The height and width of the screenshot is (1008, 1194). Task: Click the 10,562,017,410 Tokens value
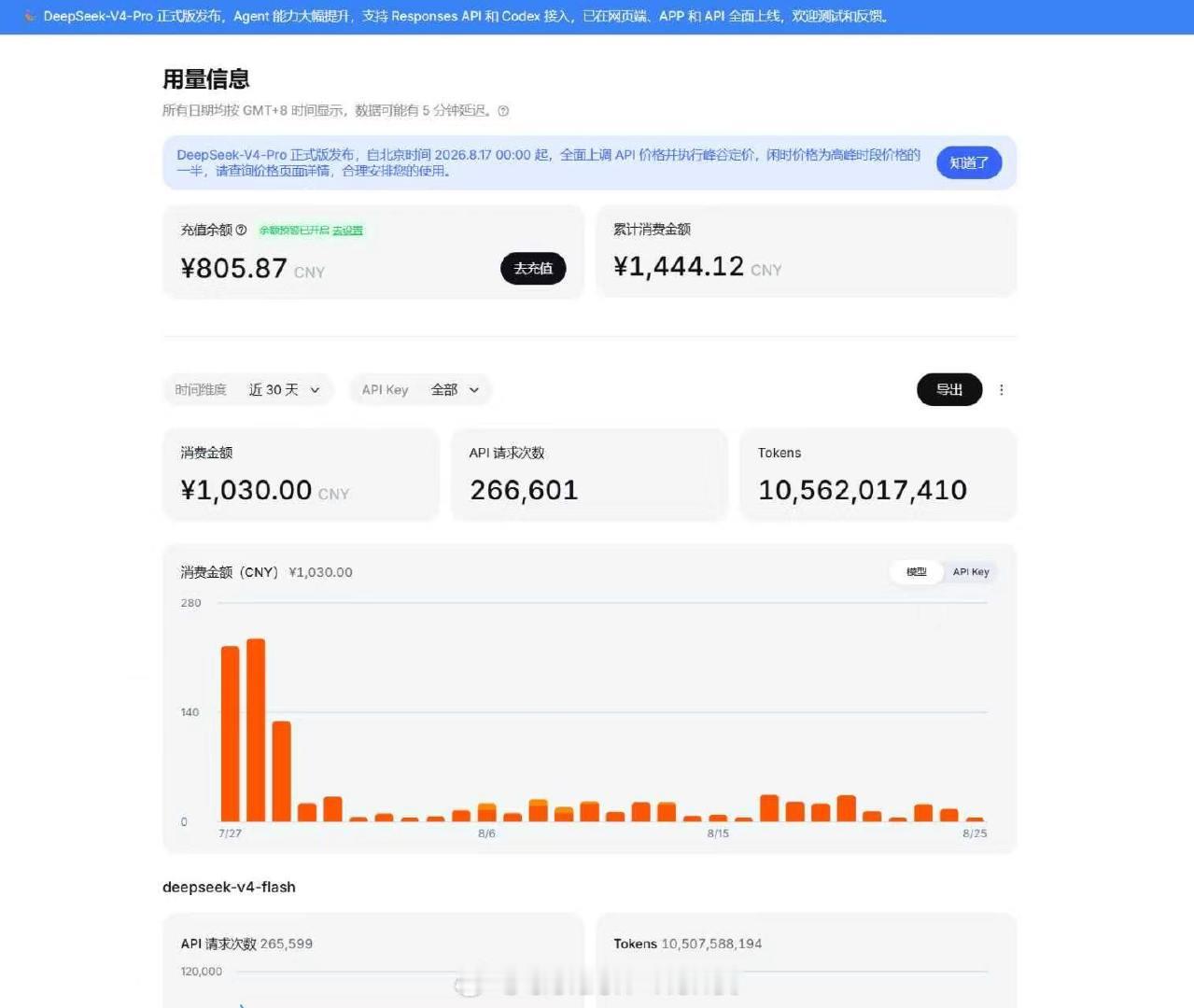(x=863, y=490)
